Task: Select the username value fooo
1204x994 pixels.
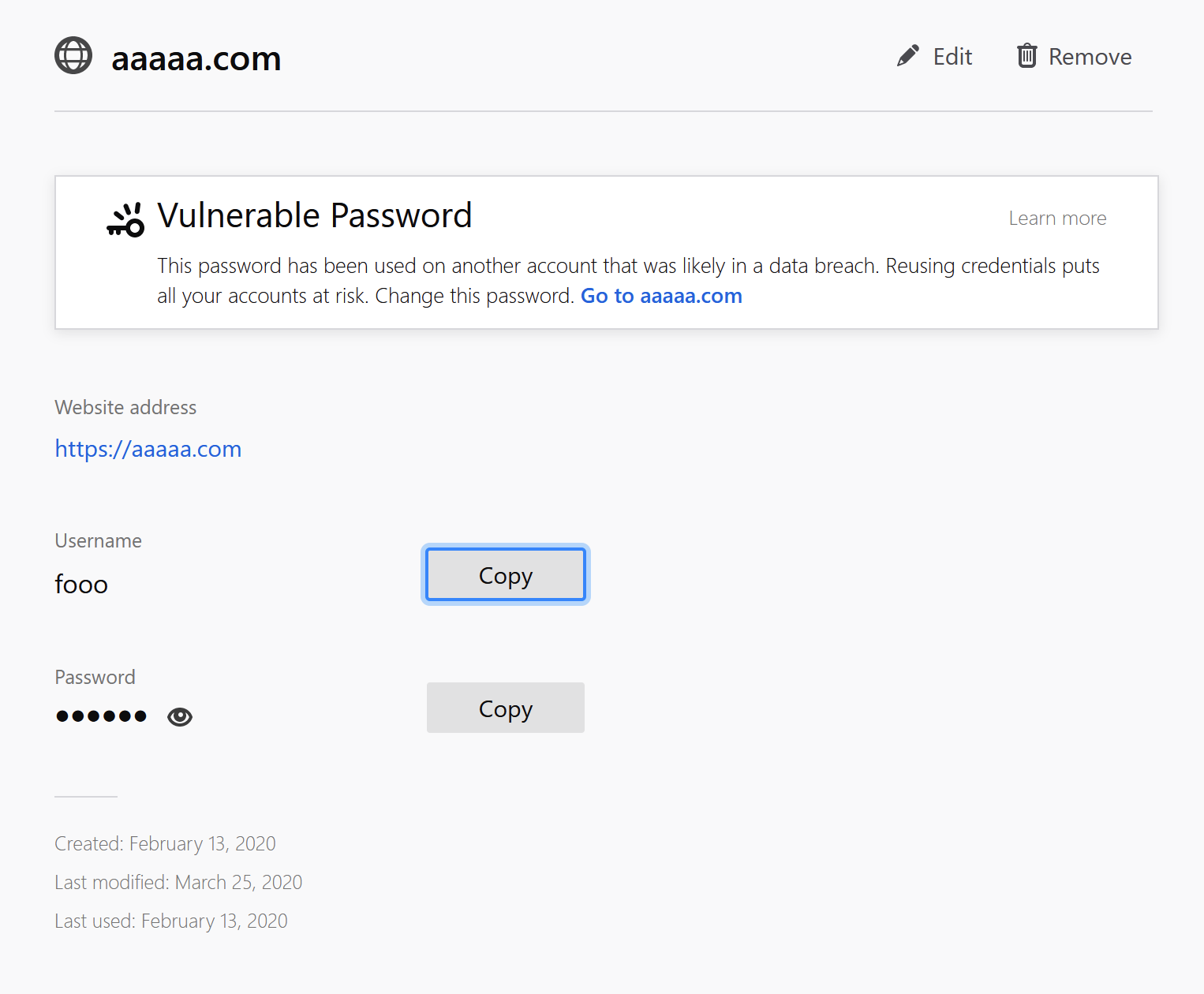Action: coord(81,585)
